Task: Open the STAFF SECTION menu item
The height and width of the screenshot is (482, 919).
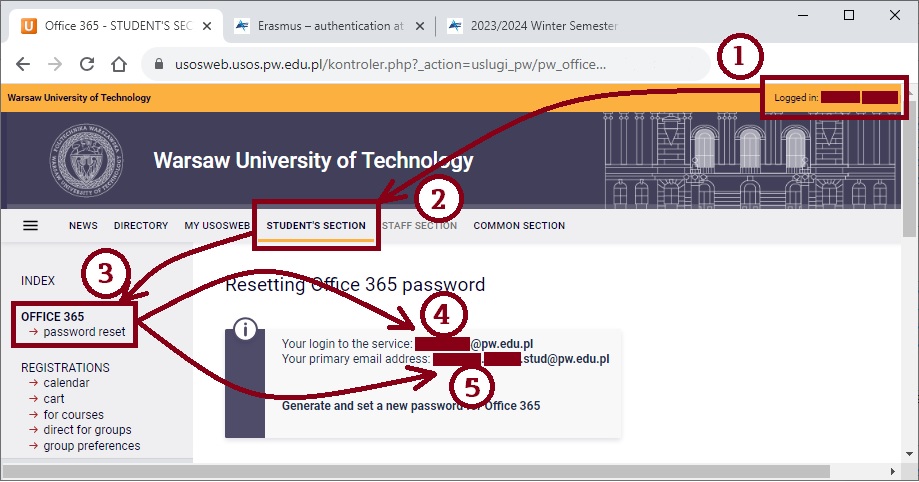Action: pyautogui.click(x=420, y=226)
